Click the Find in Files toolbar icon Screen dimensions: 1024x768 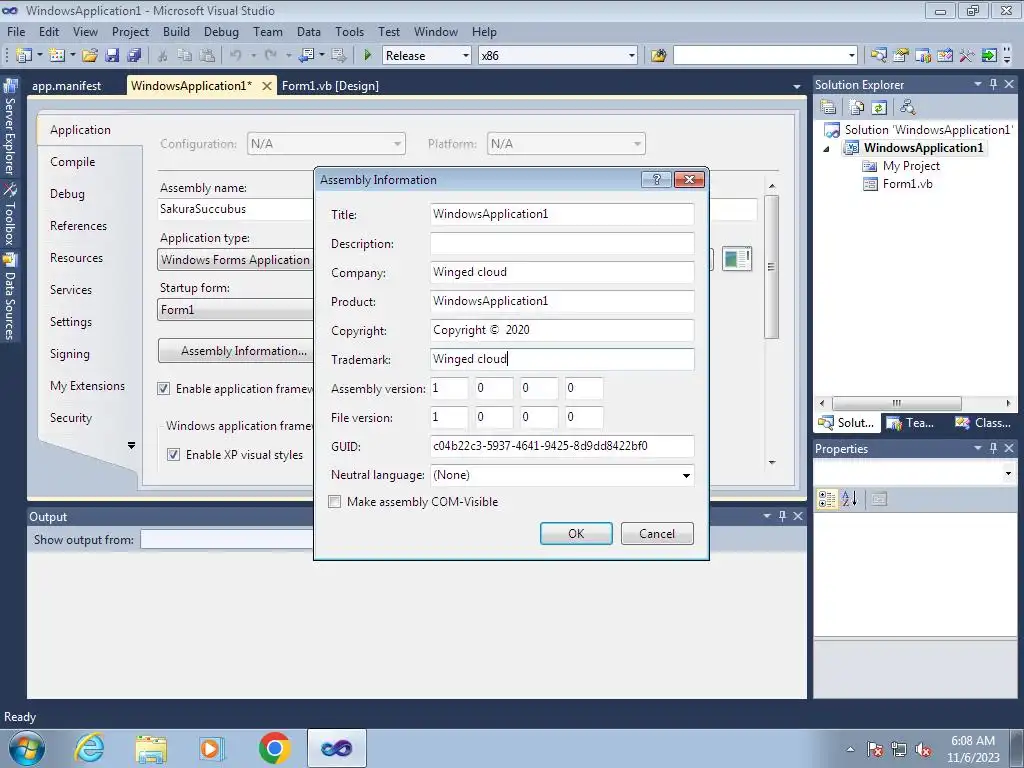tap(658, 56)
